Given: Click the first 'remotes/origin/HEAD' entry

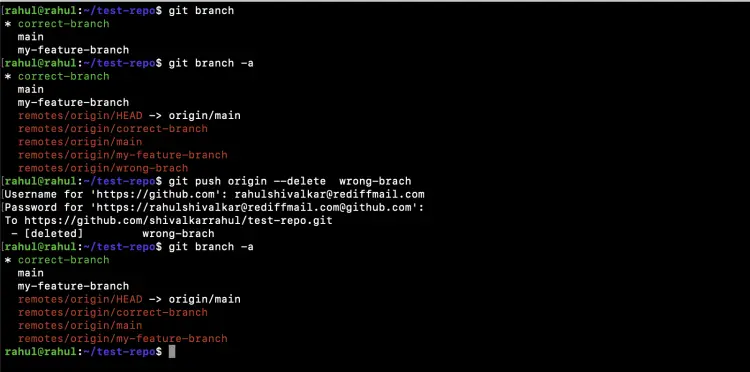Looking at the screenshot, I should 80,115.
